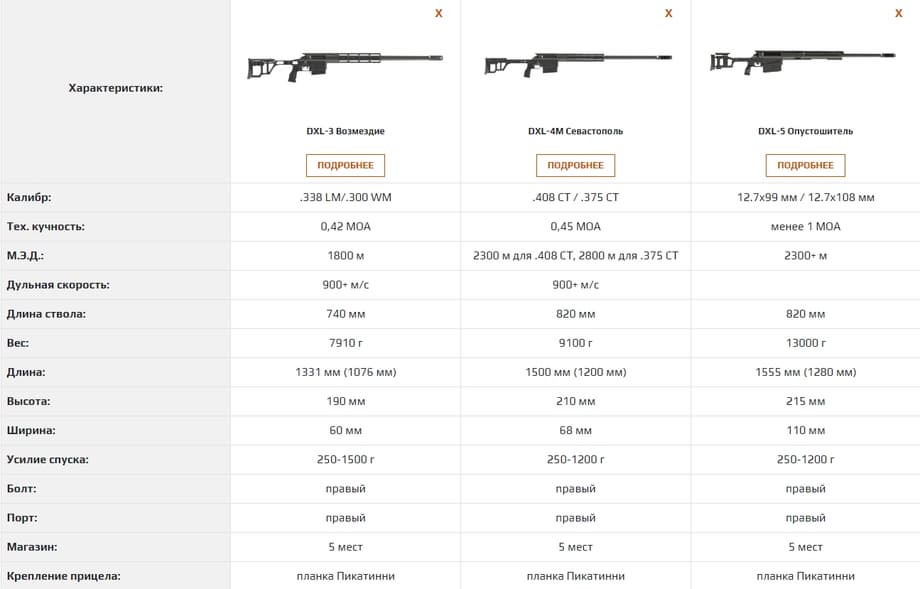Remove DXL-4M Севастополь column using X

(668, 13)
